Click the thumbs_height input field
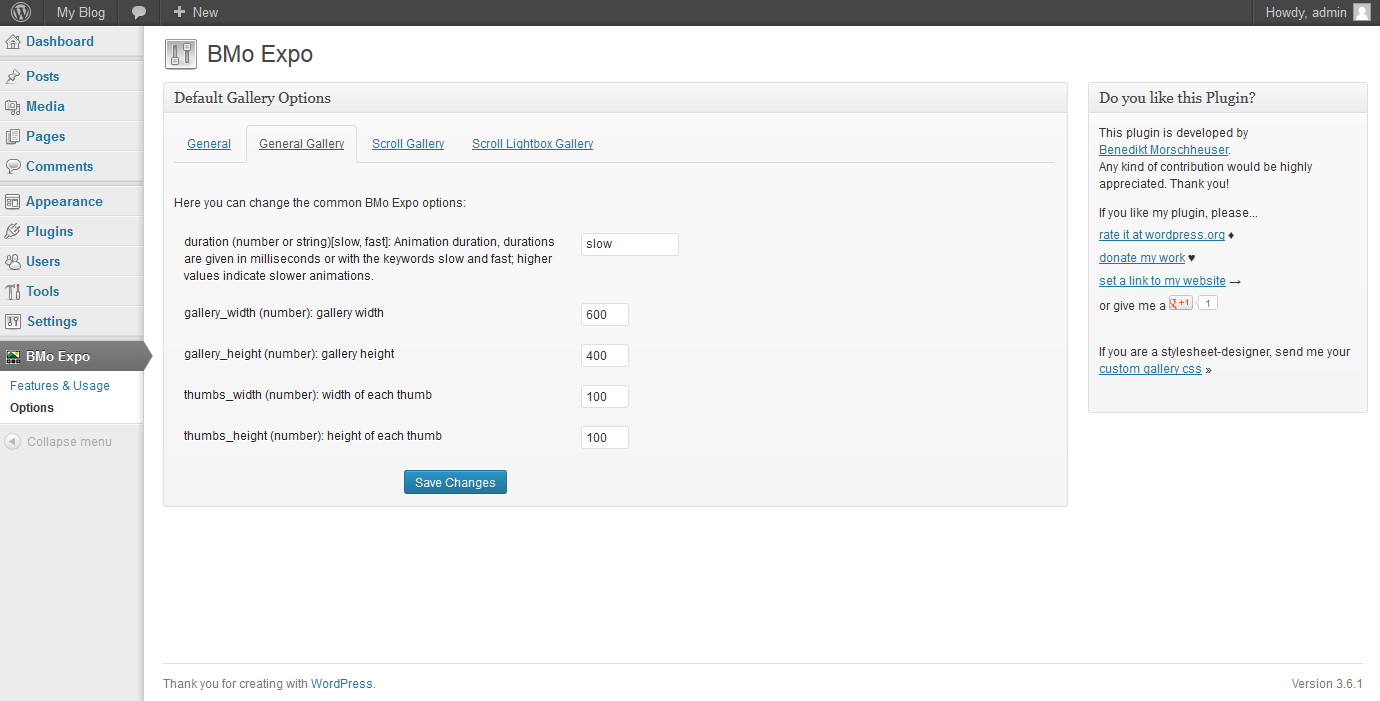The height and width of the screenshot is (701, 1380). [605, 437]
